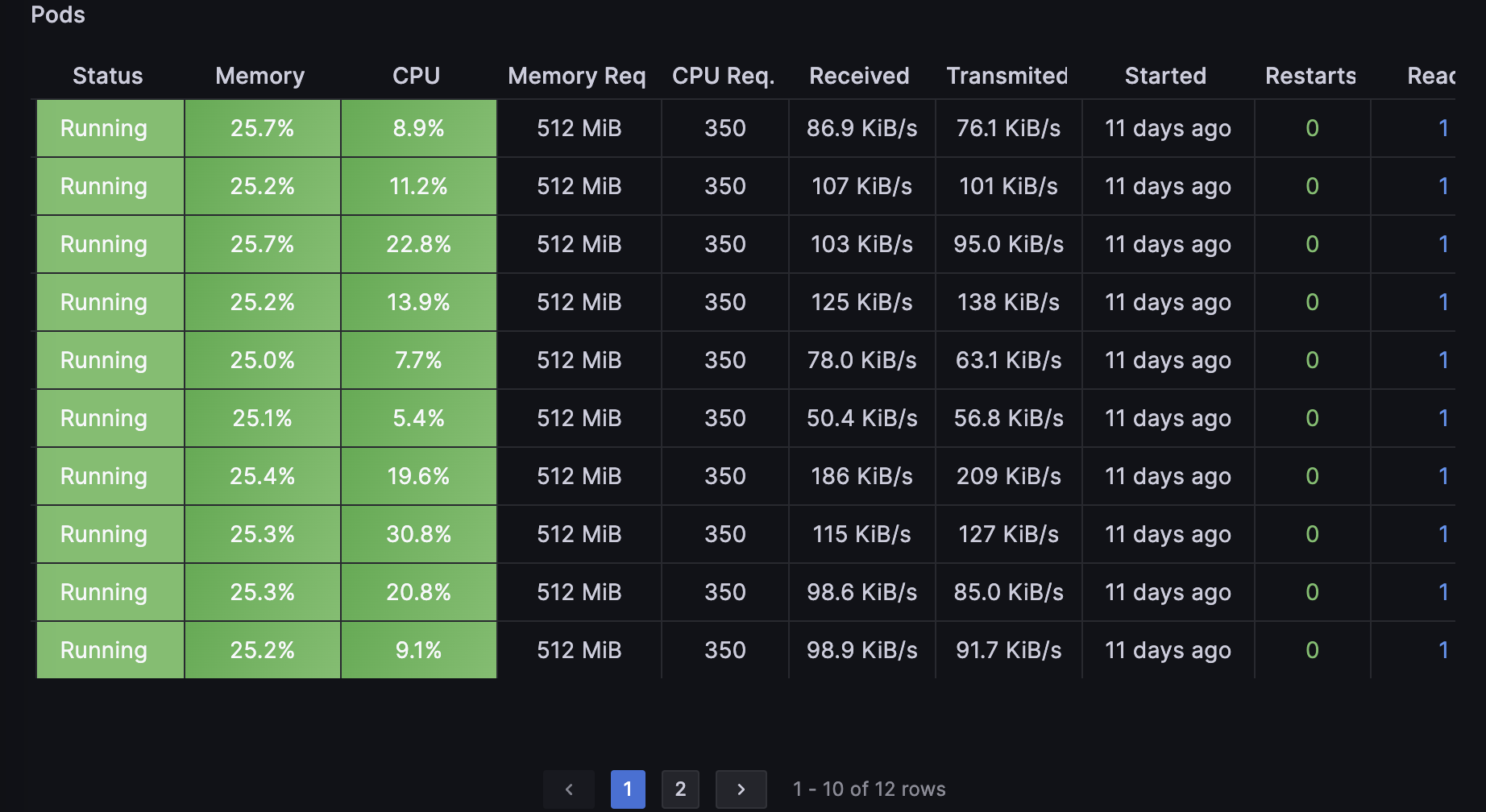
Task: Sort by the Memory column header
Action: coord(259,76)
